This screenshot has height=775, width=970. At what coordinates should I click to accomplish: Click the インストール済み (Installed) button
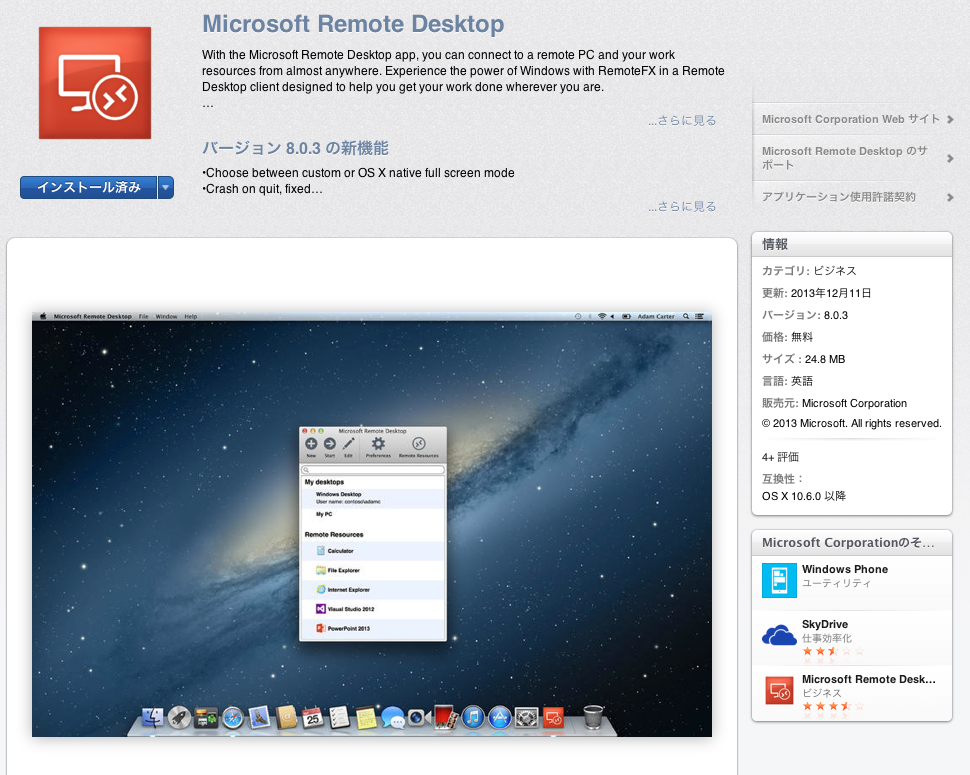pos(88,187)
